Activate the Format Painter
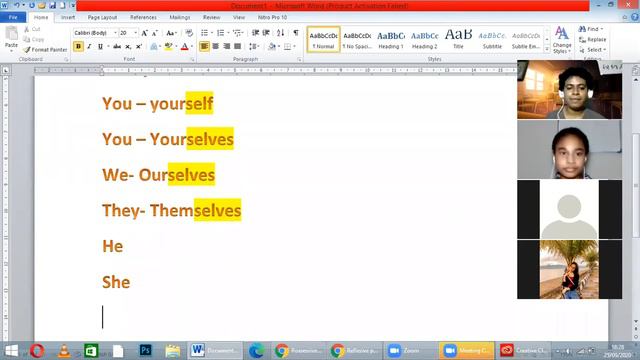This screenshot has height=360, width=640. pos(45,49)
